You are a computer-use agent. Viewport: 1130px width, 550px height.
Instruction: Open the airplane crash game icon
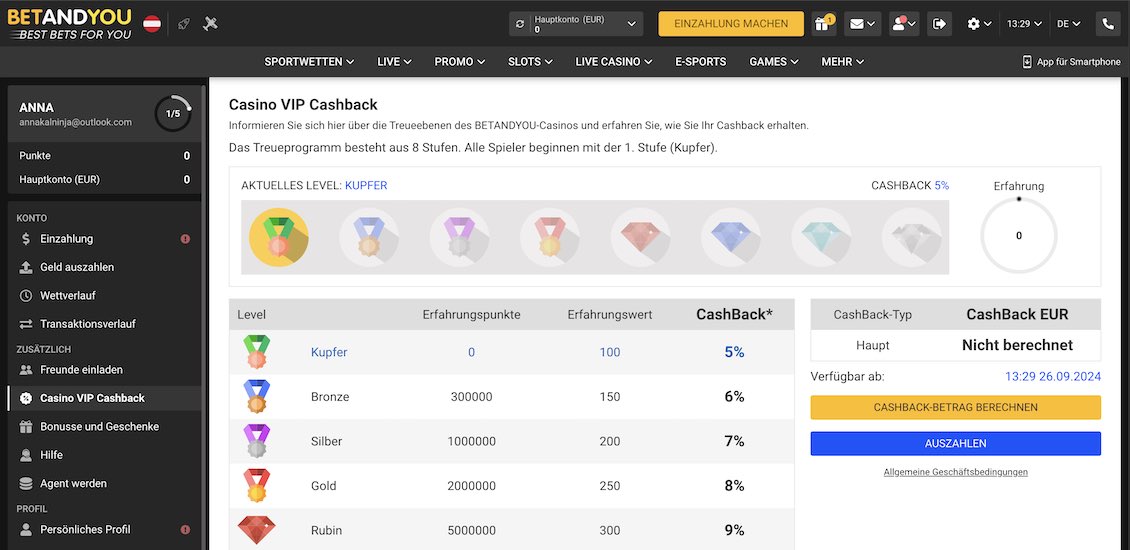(x=210, y=23)
